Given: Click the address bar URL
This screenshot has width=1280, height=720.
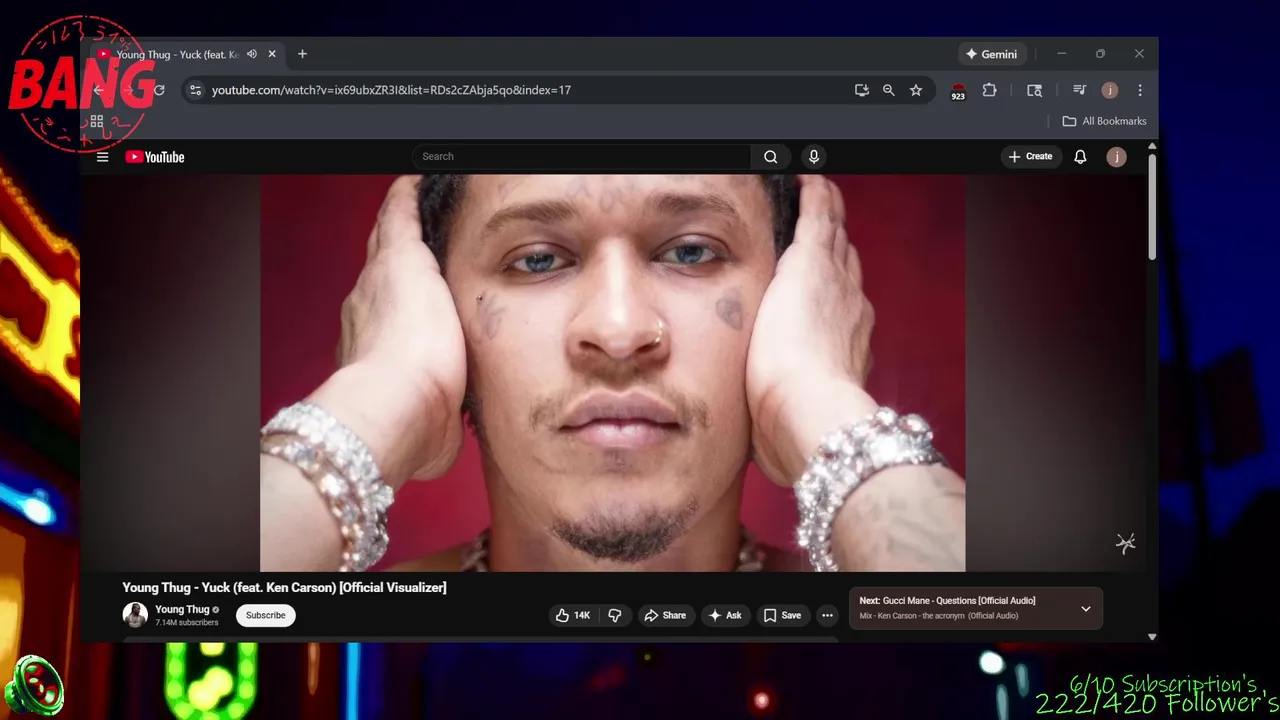Looking at the screenshot, I should pyautogui.click(x=391, y=90).
